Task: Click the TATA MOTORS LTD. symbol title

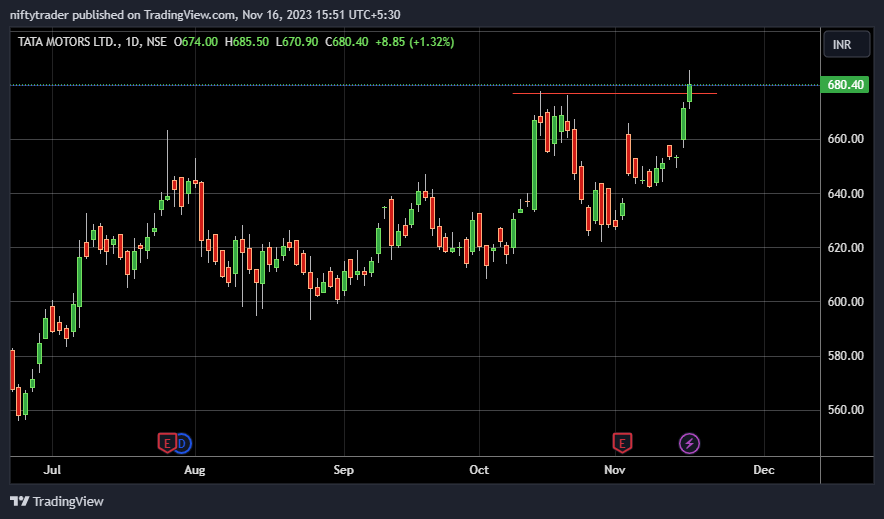Action: pos(68,42)
